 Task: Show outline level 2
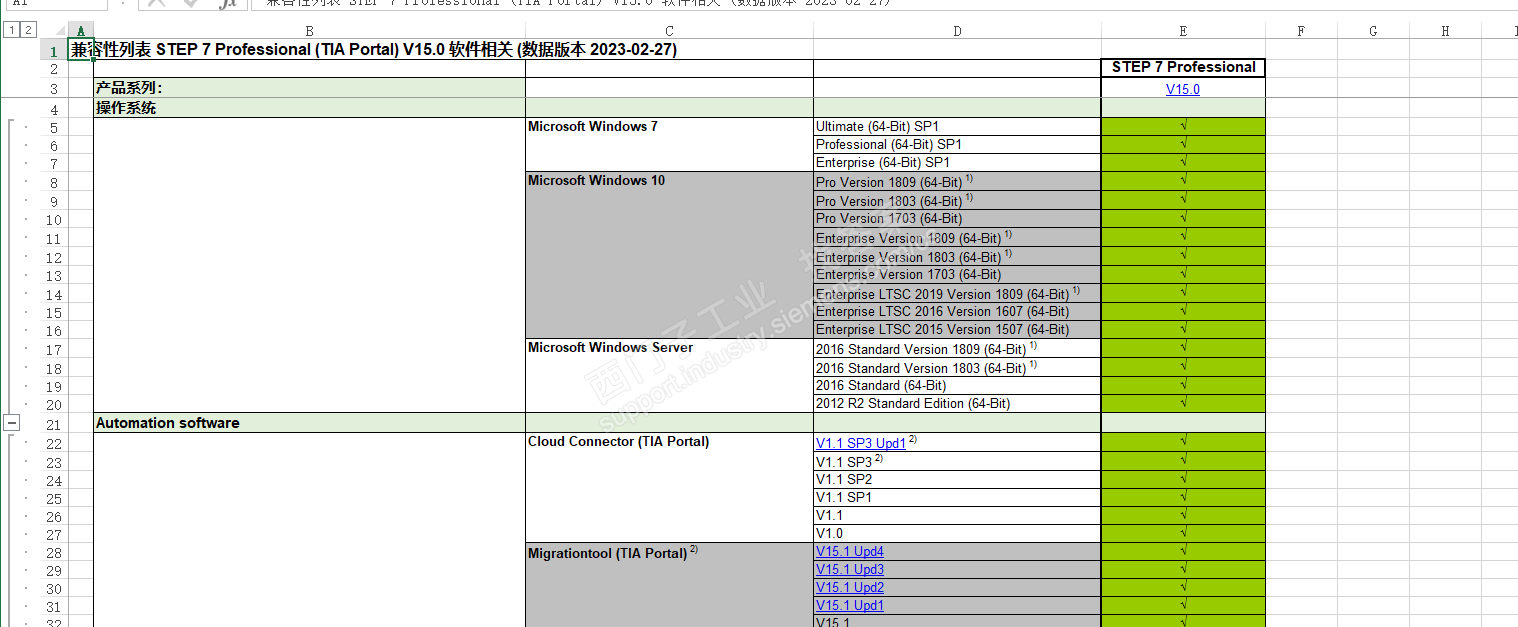coord(28,31)
